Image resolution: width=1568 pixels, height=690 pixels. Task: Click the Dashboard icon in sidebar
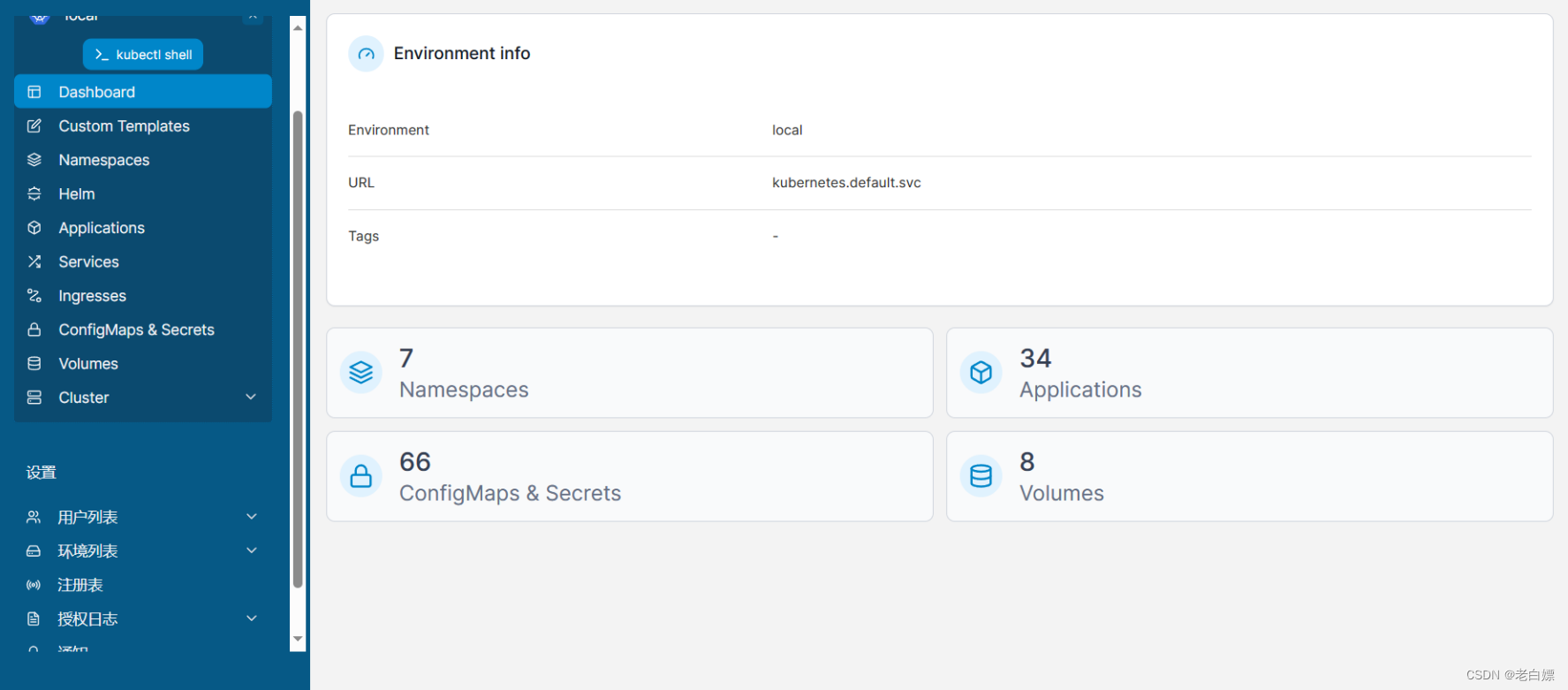click(34, 92)
